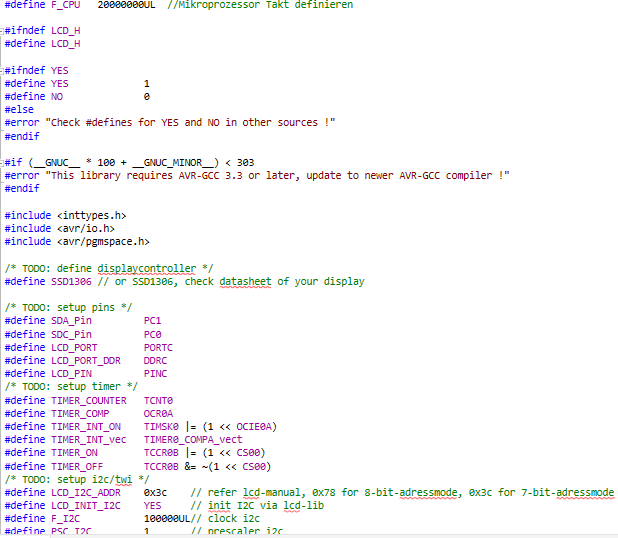This screenshot has height=538, width=618.
Task: Click the 'TODO: setup pins' comment
Action: (x=69, y=307)
